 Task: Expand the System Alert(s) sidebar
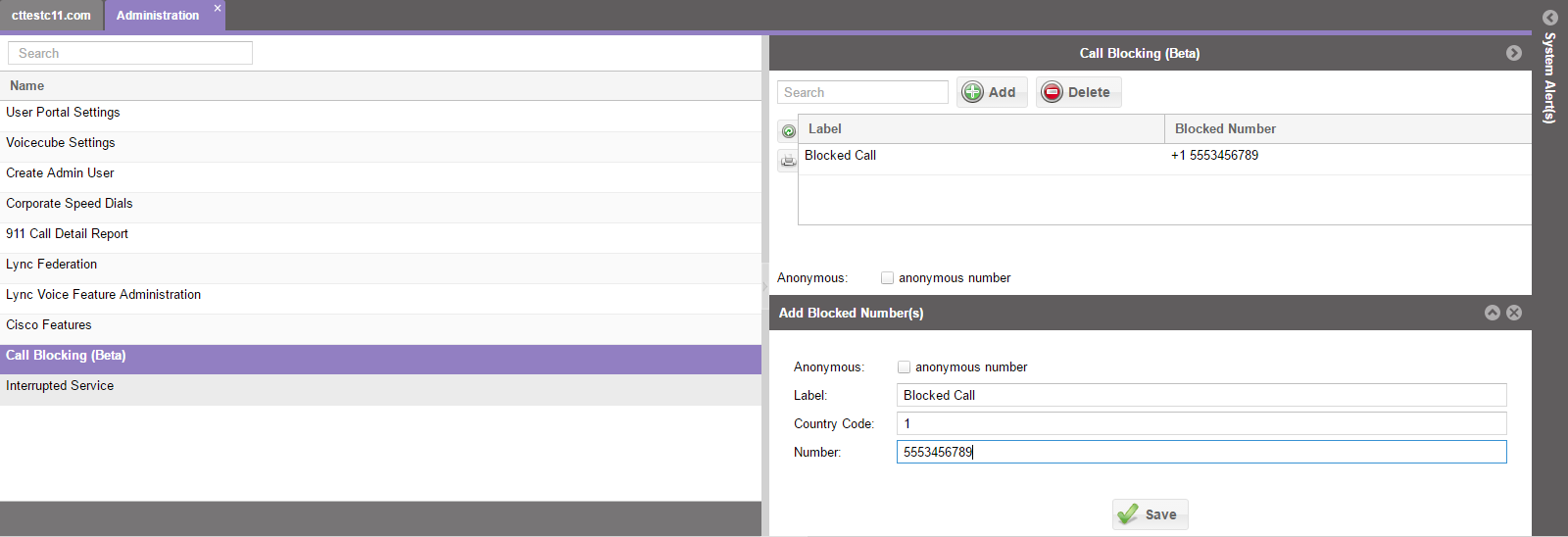tap(1549, 18)
